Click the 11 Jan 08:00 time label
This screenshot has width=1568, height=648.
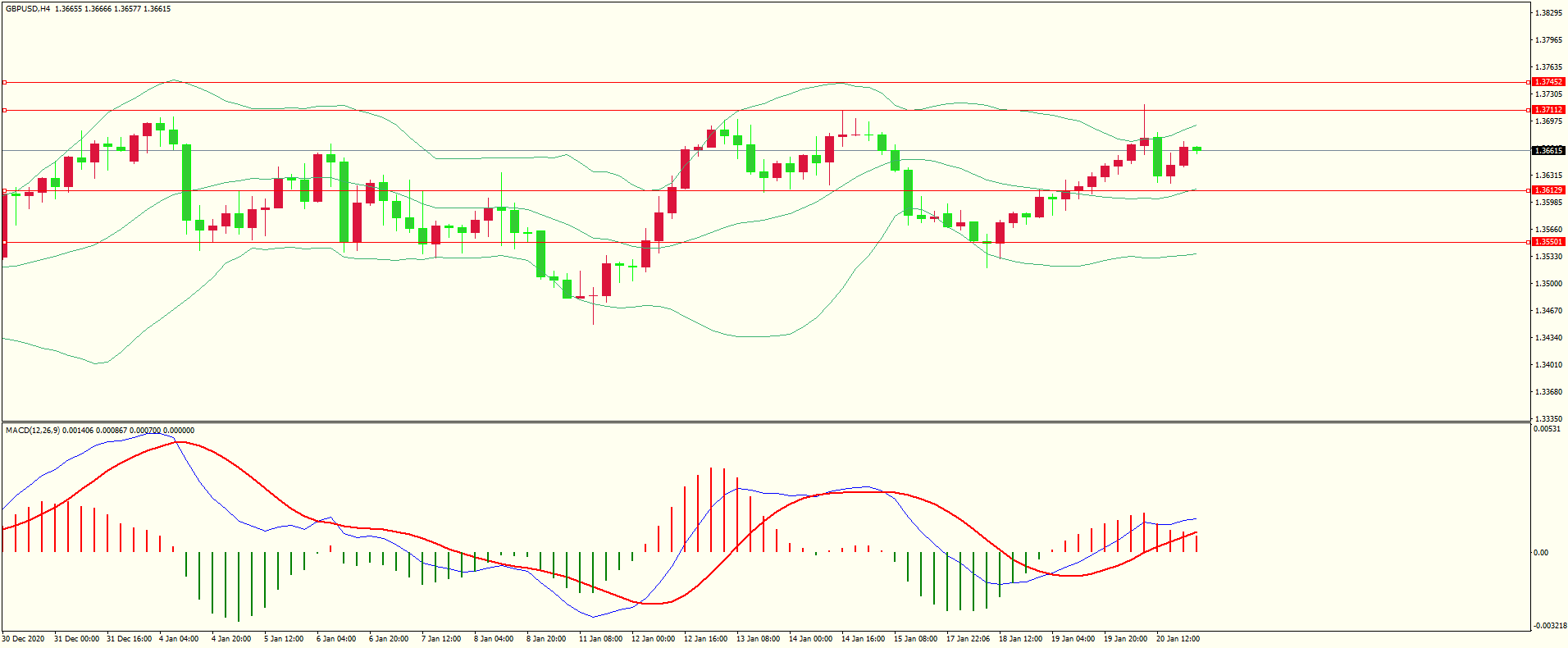(x=601, y=639)
